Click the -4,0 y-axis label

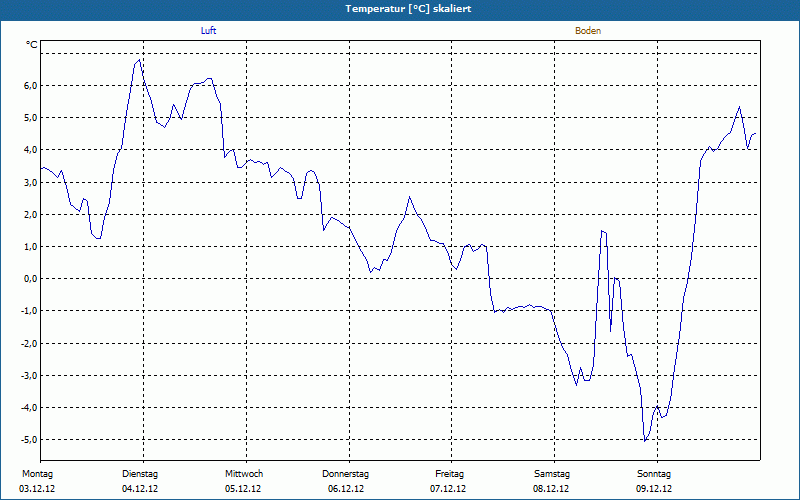[x=29, y=408]
